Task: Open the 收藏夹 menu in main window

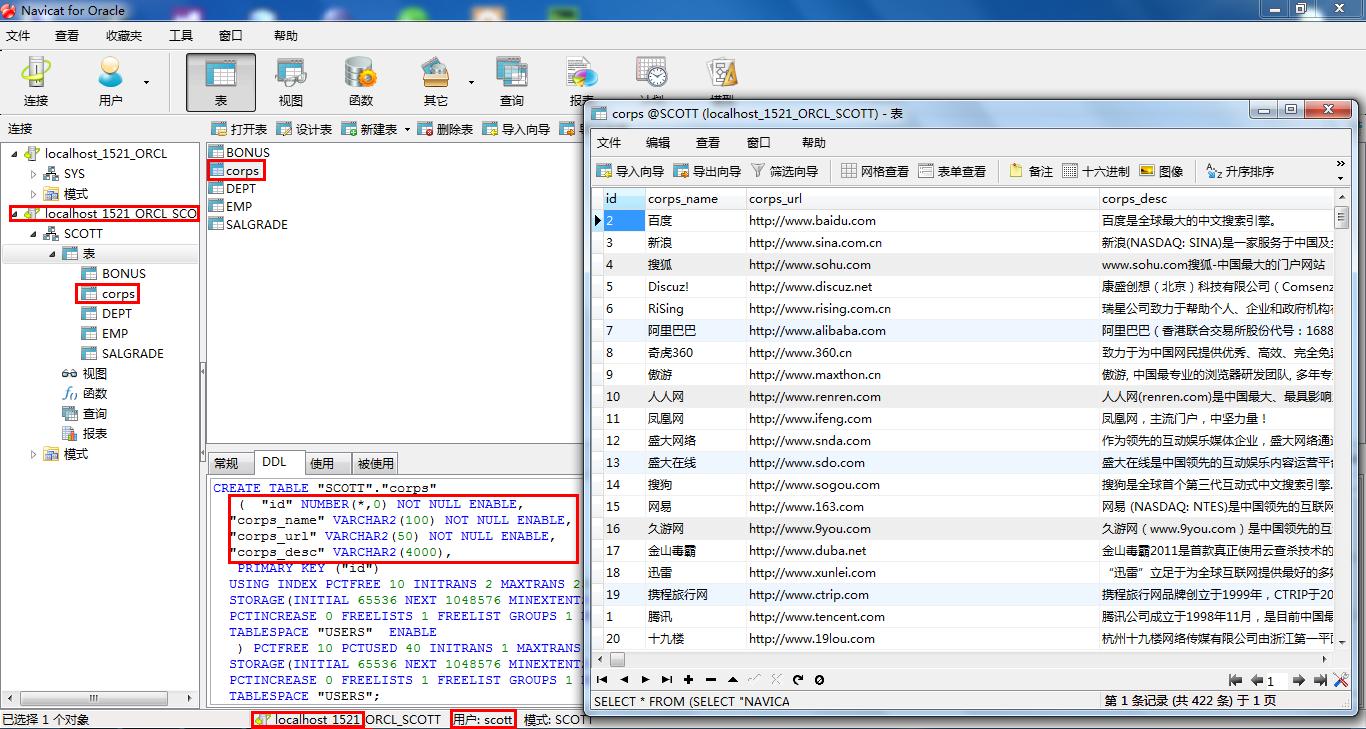Action: point(124,35)
